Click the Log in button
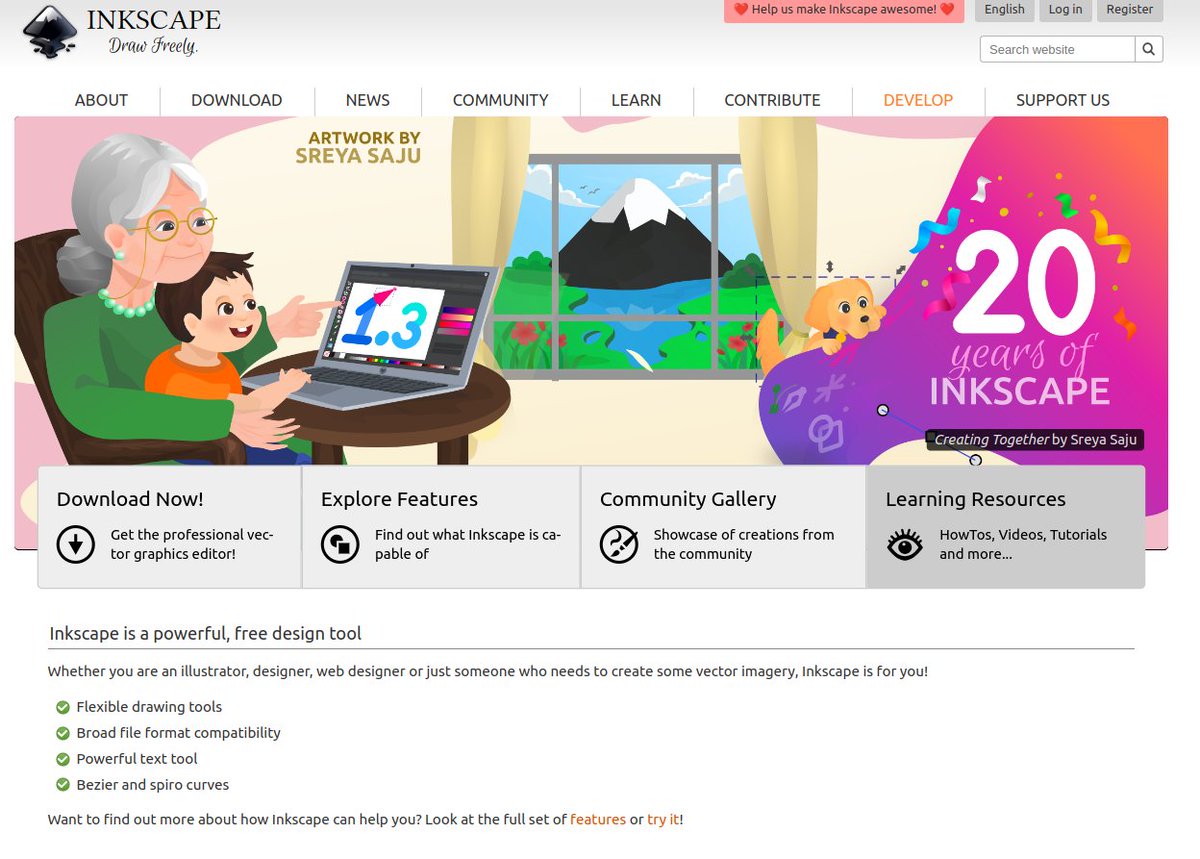The width and height of the screenshot is (1200, 859). click(1065, 10)
